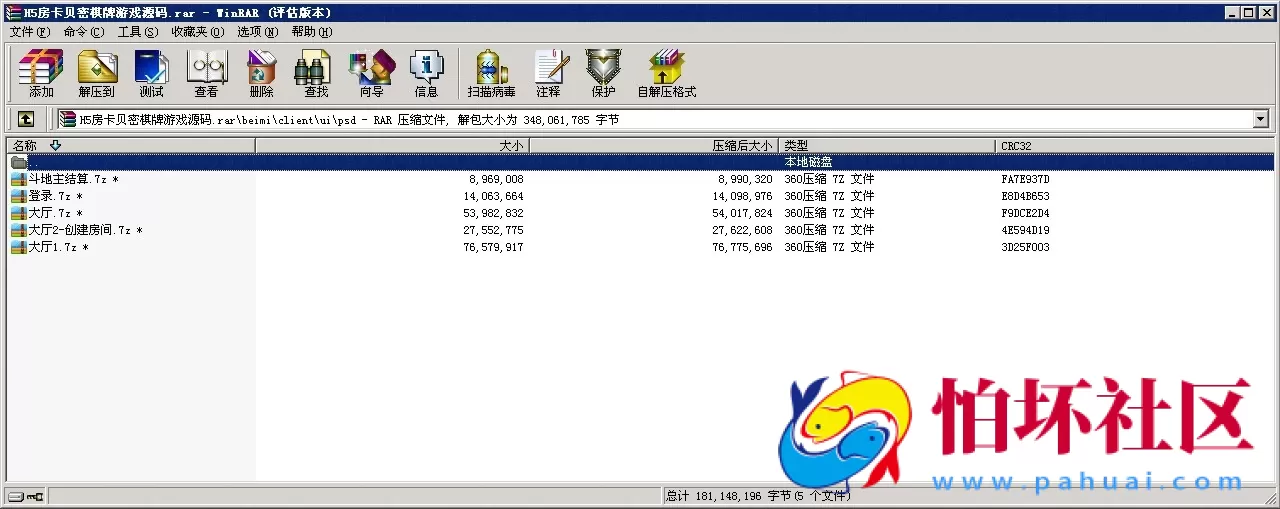Screen dimensions: 1280x509
Task: Open the 查找 (Find) binoculars tool
Action: pos(316,73)
